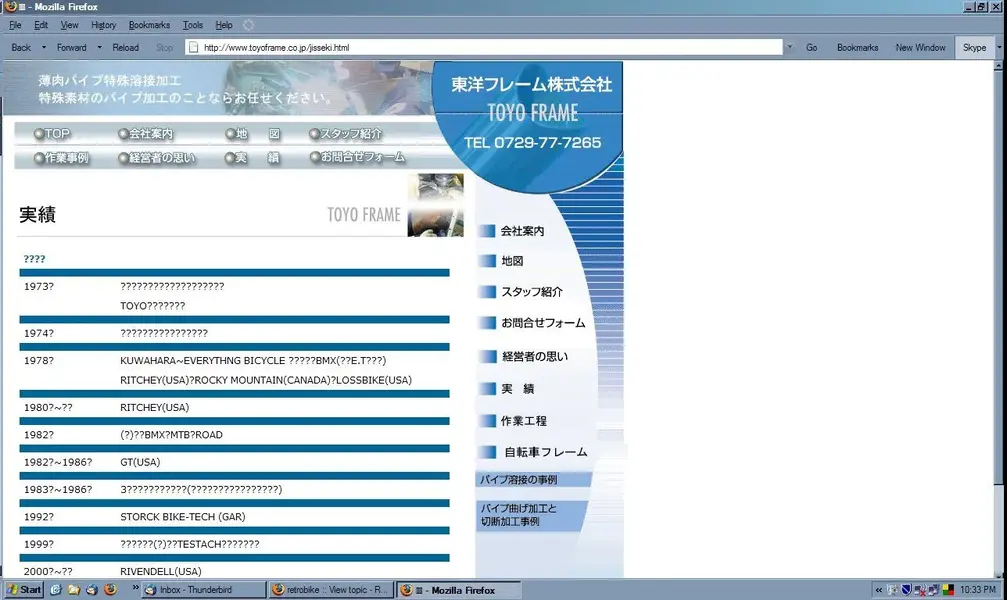The image size is (1007, 600).
Task: Open the Help menu
Action: pos(223,25)
